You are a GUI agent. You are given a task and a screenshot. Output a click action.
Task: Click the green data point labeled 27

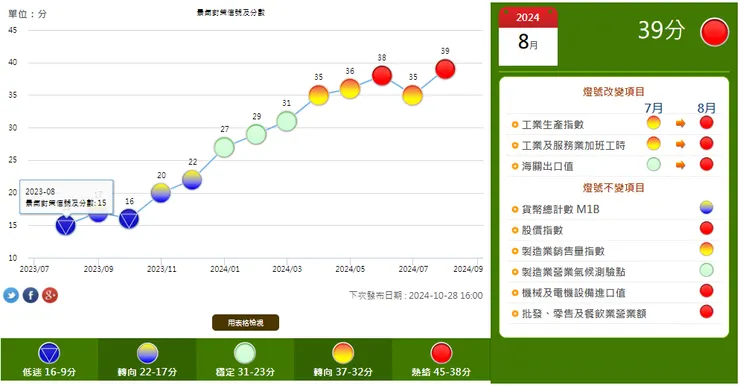224,147
